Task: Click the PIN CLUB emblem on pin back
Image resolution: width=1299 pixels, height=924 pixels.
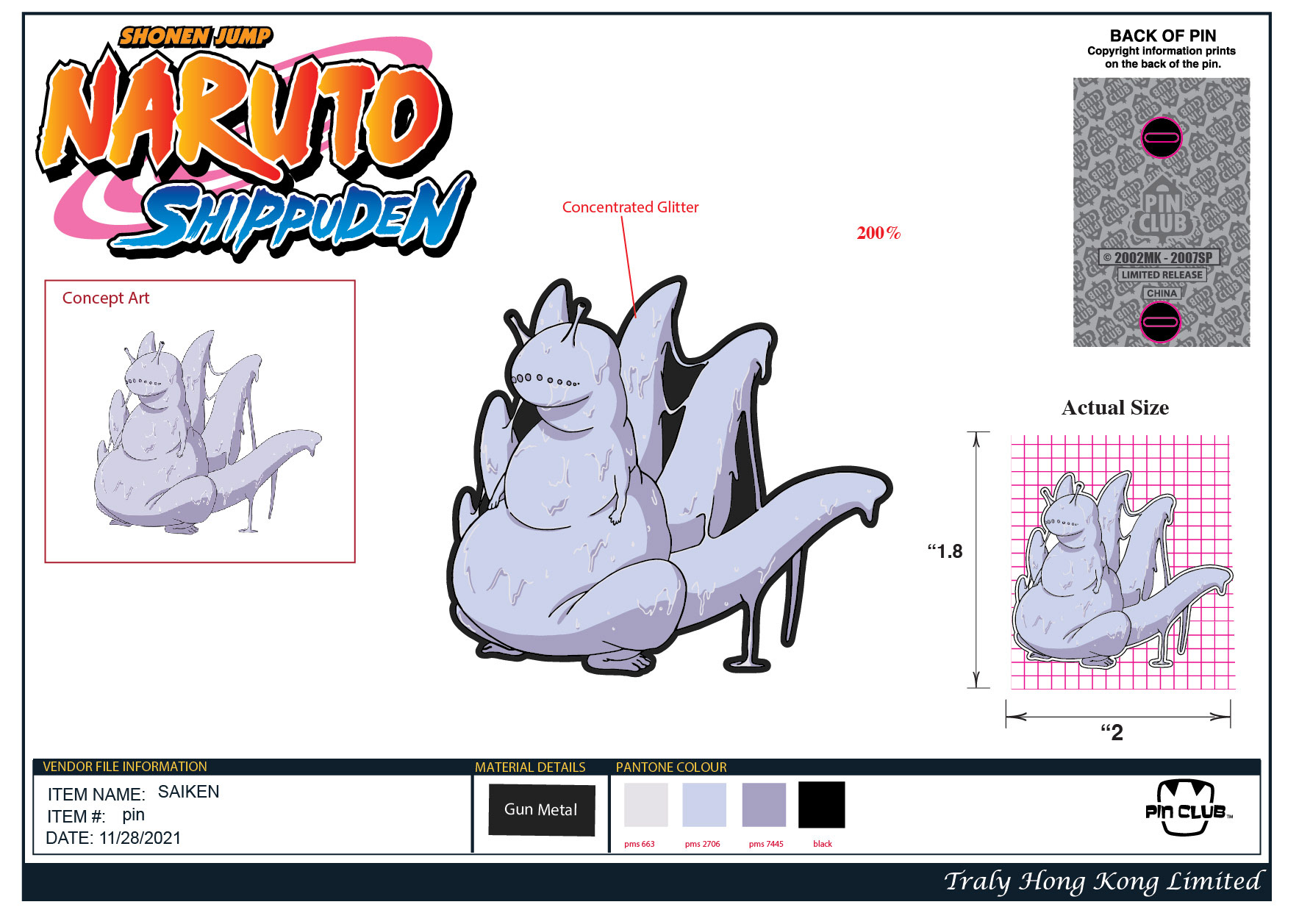Action: (1162, 209)
